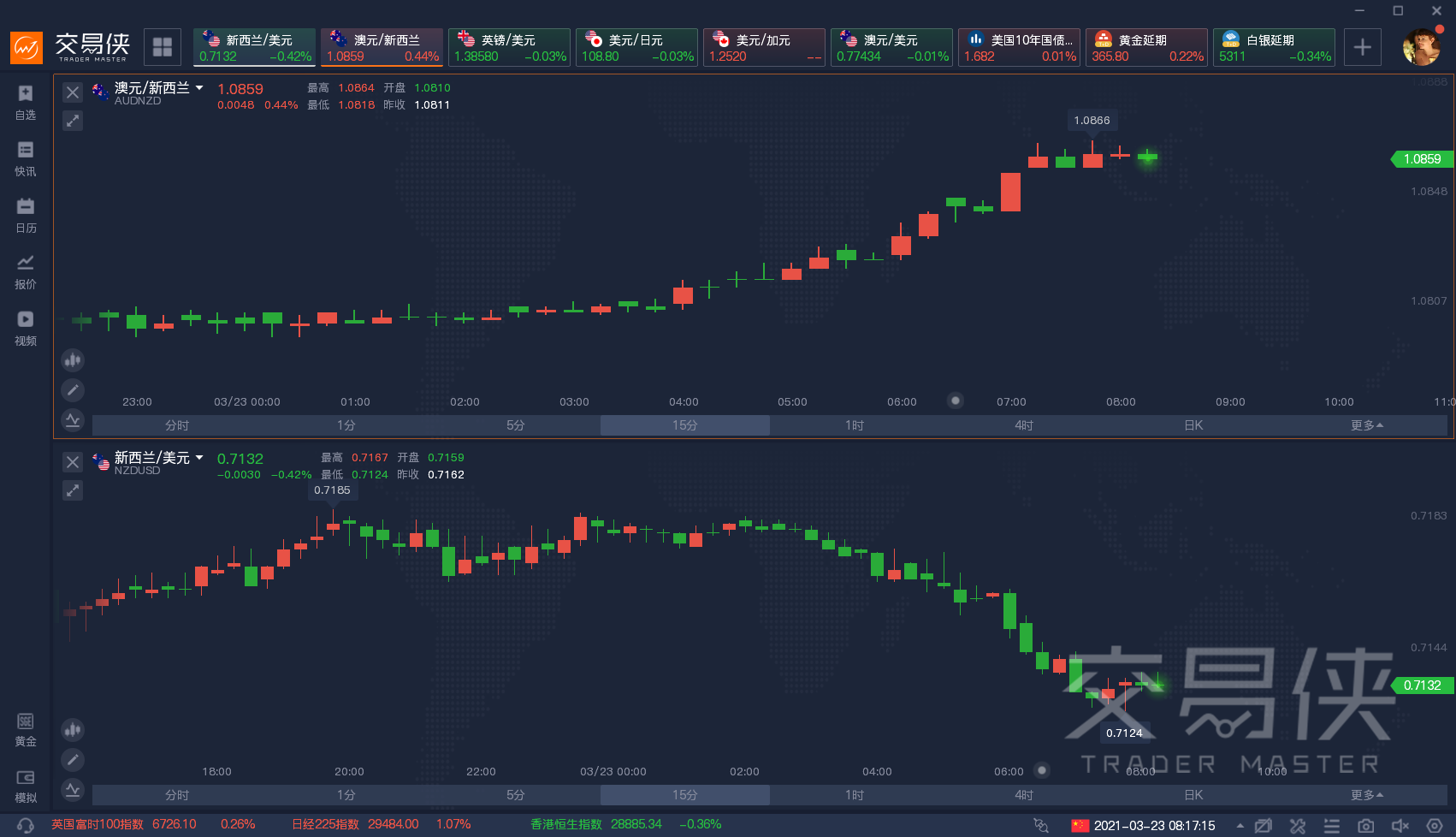Expand 更多 timeframes on the AUDNZD chart
The image size is (1456, 837).
[x=1366, y=425]
